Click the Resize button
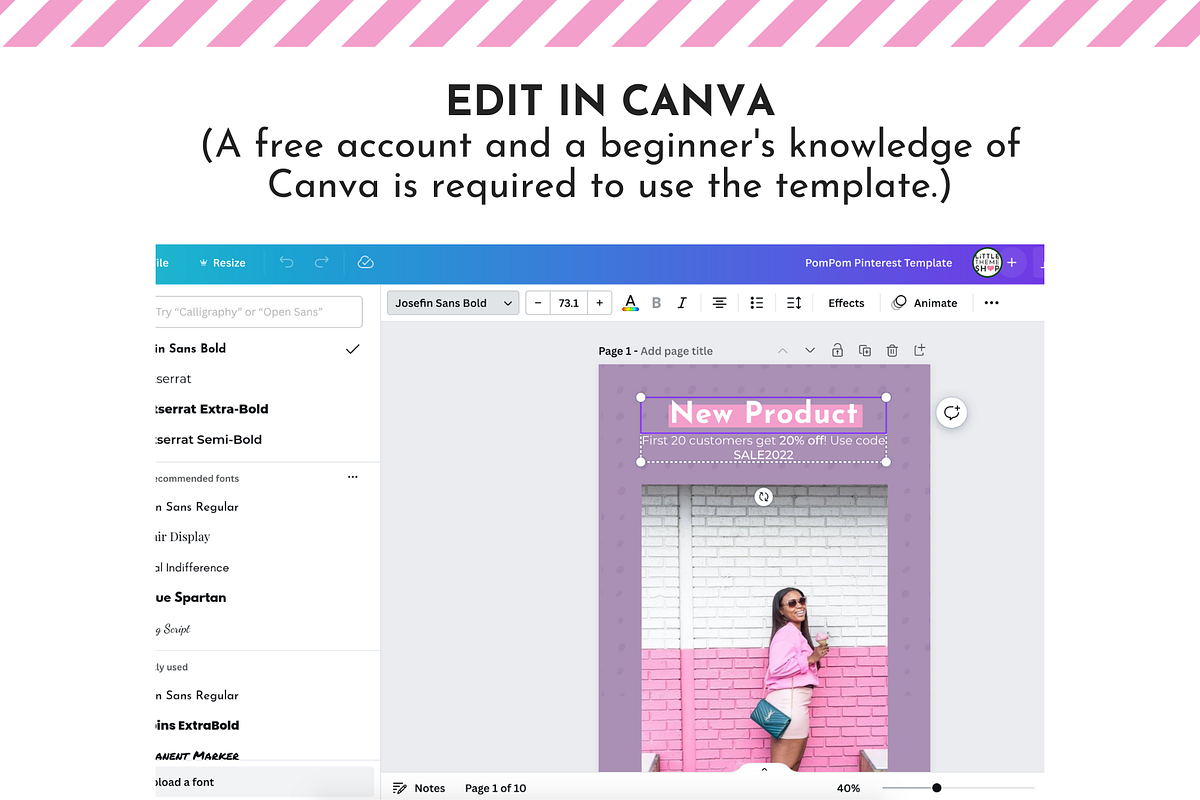 click(x=223, y=263)
